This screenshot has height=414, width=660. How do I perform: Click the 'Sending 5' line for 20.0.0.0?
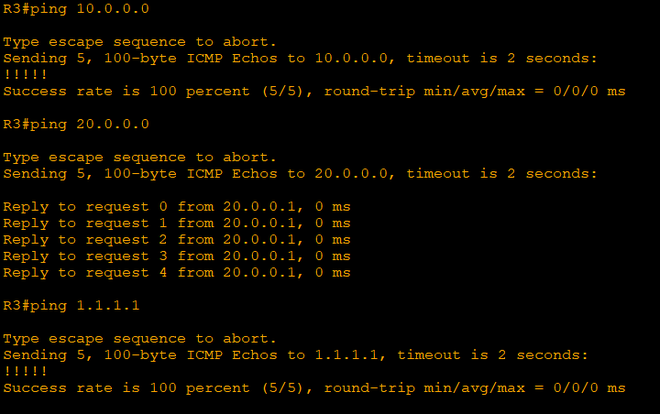click(300, 173)
